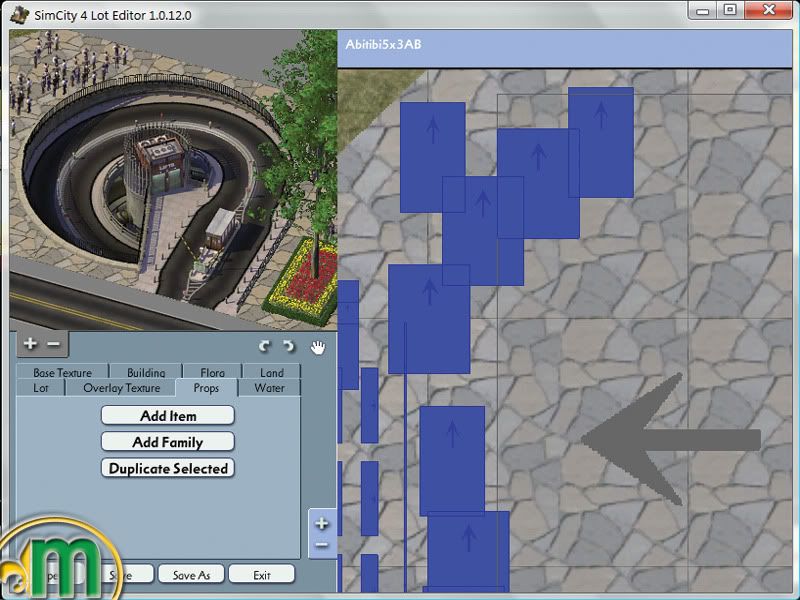Image resolution: width=800 pixels, height=600 pixels.
Task: Switch to the Water tab
Action: 269,388
